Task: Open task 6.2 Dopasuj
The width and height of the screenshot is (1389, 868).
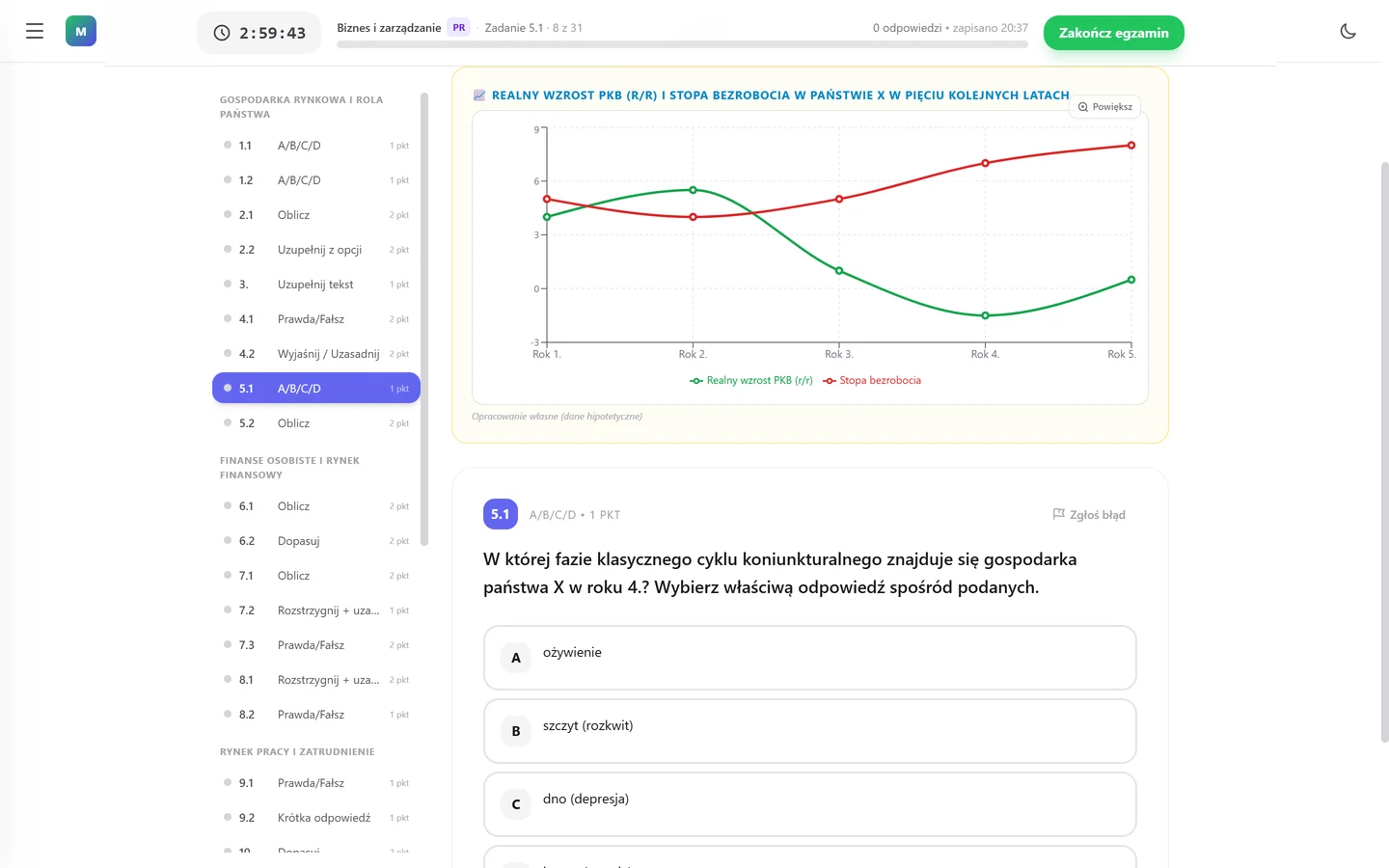Action: click(316, 541)
